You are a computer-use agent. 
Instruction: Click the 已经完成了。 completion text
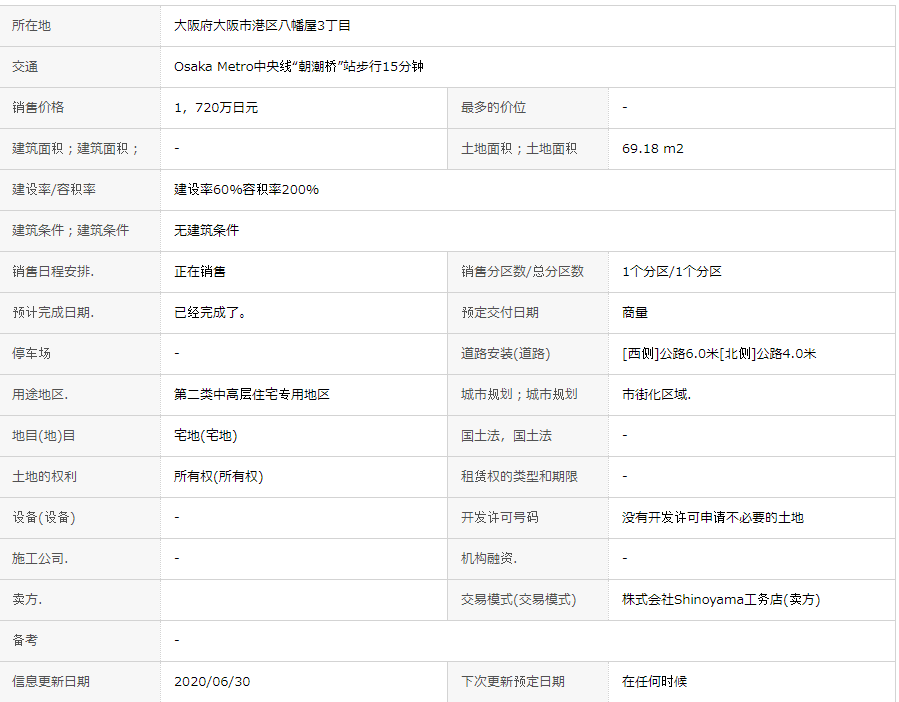[210, 313]
